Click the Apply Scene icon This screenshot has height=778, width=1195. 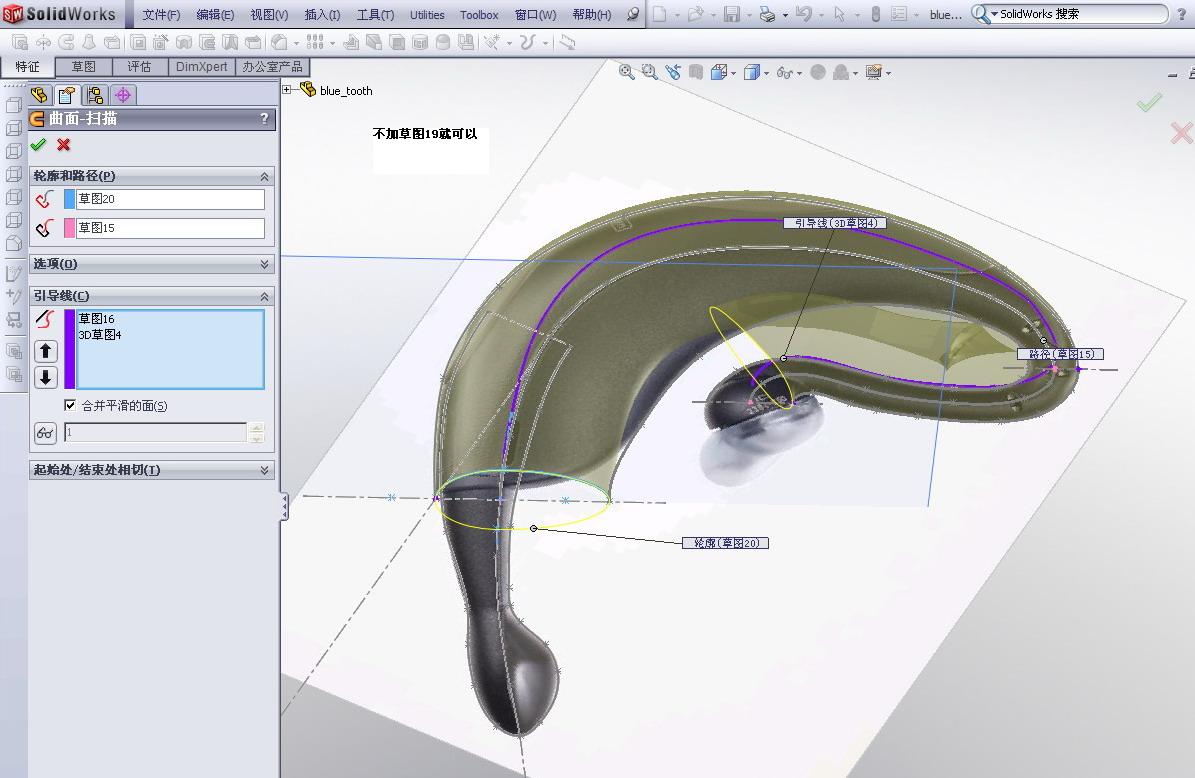pos(841,72)
